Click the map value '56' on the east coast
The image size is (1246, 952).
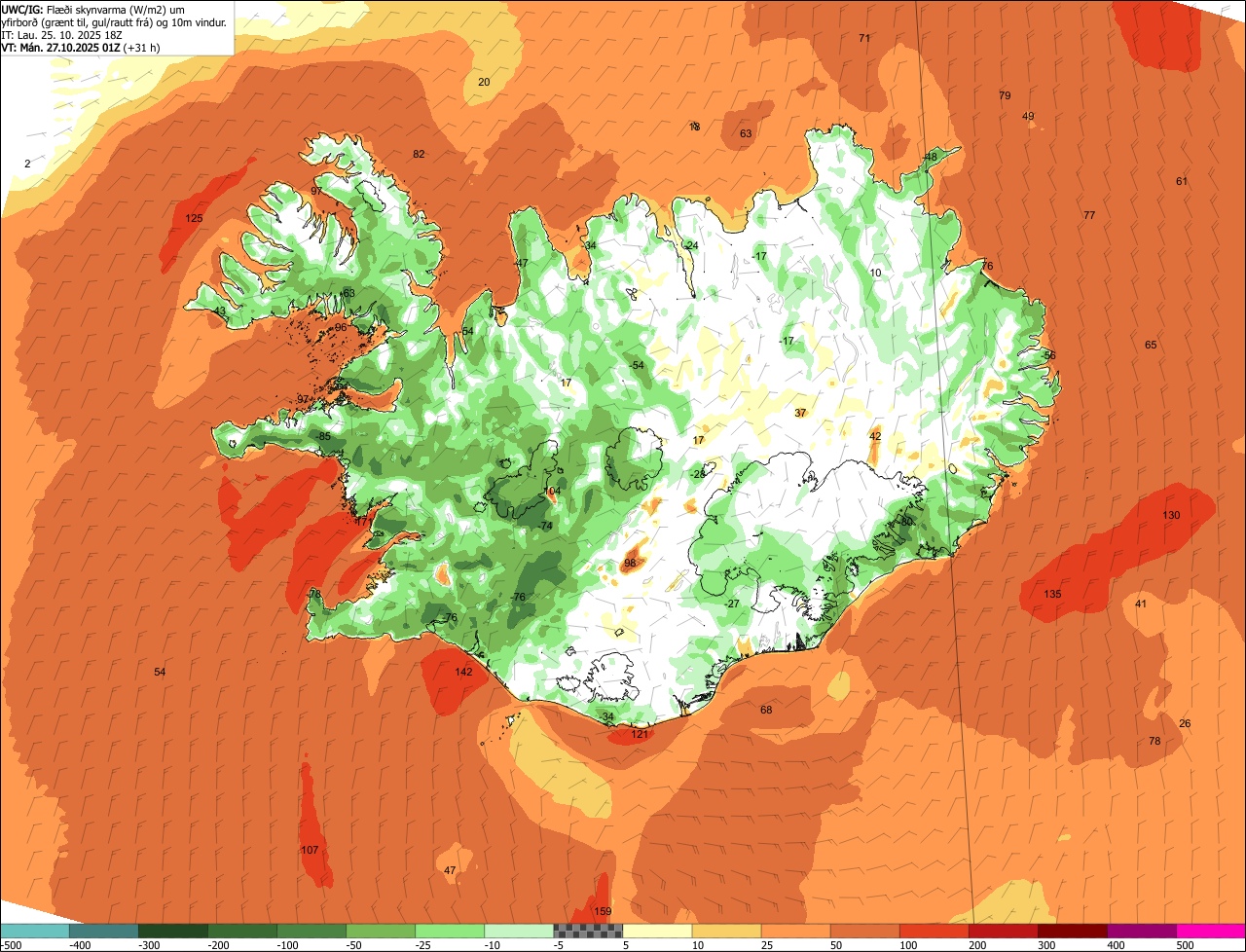1049,355
